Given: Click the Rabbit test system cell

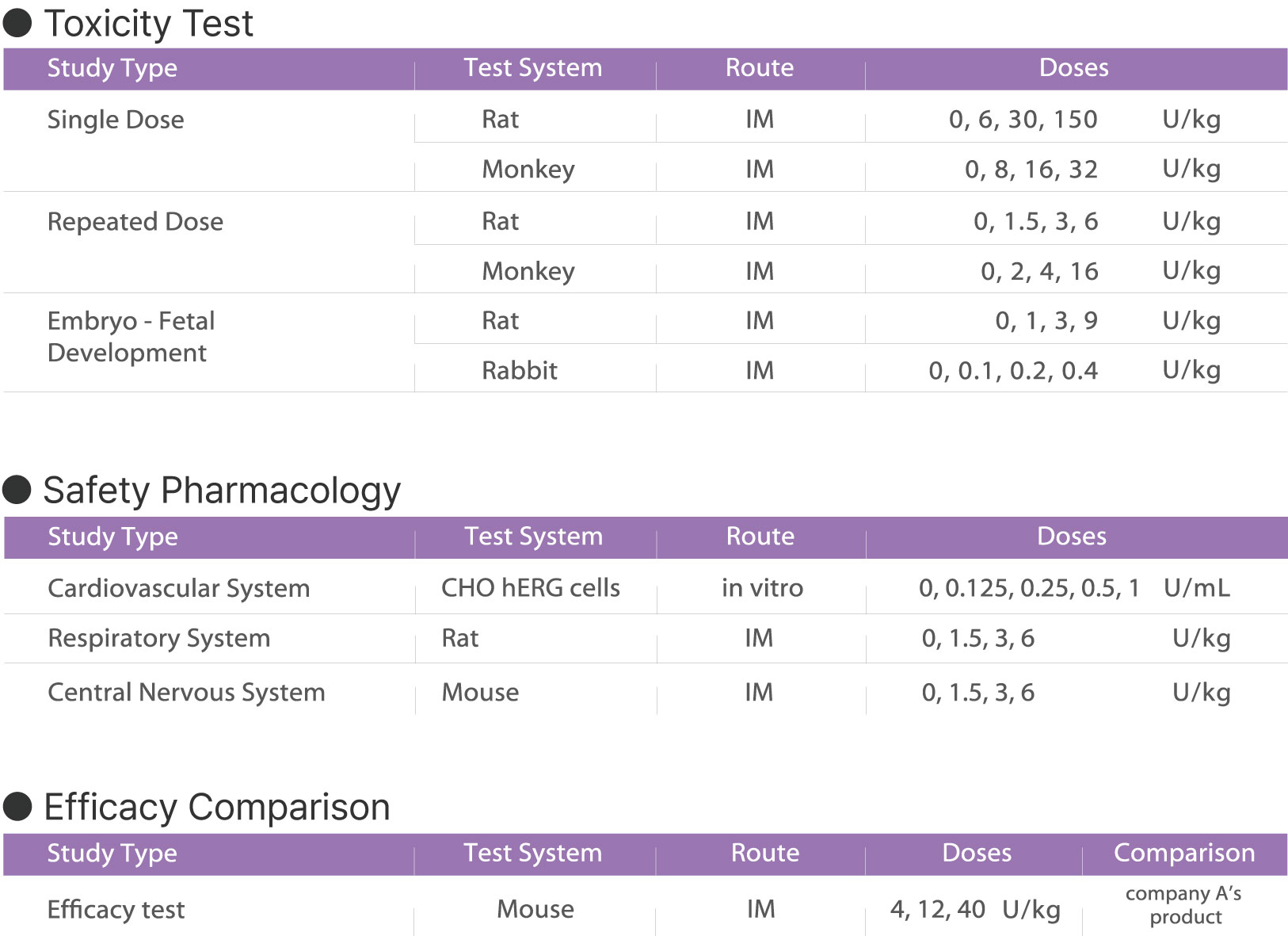Looking at the screenshot, I should pyautogui.click(x=520, y=370).
